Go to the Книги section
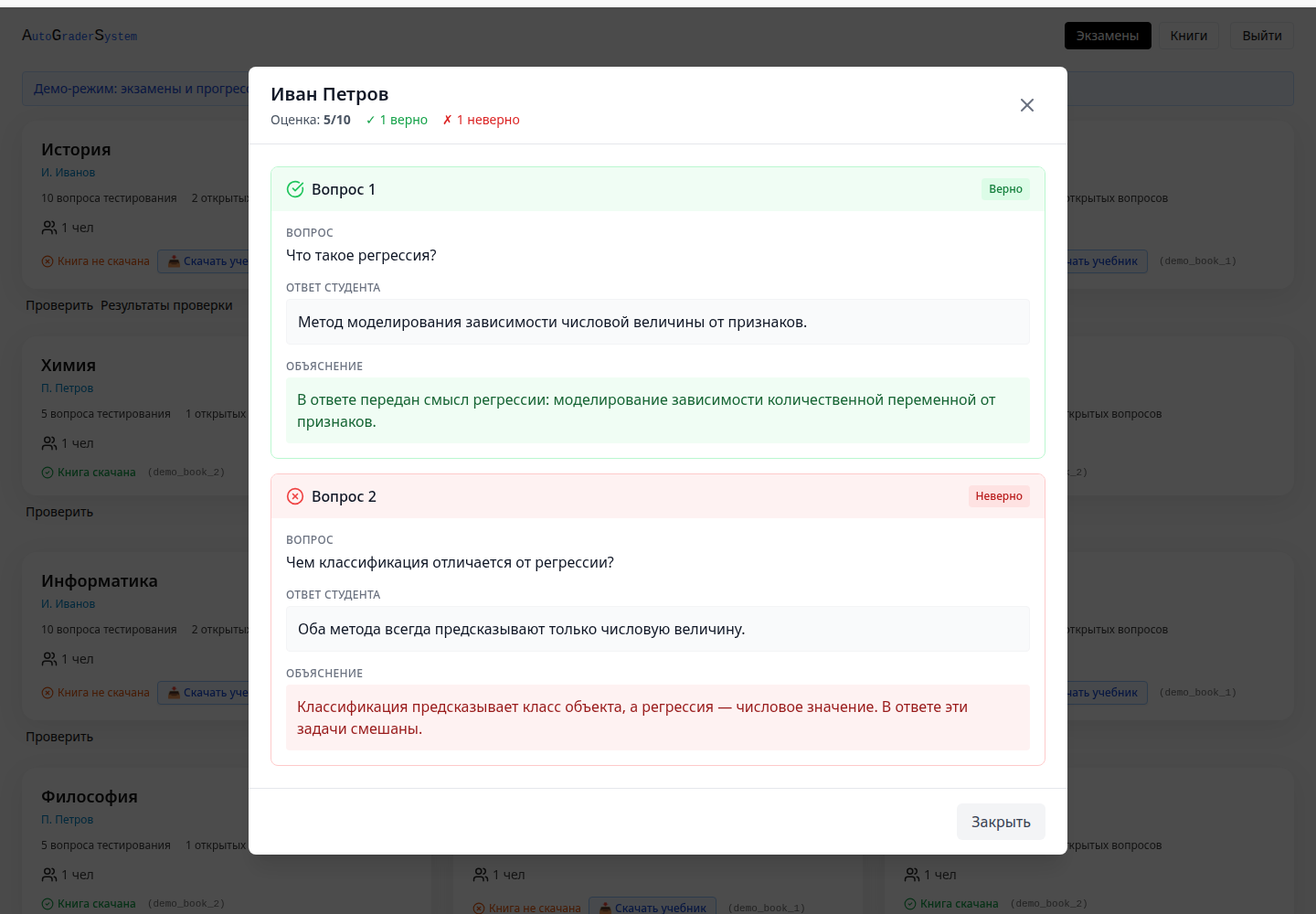This screenshot has height=914, width=1316. pos(1189,36)
